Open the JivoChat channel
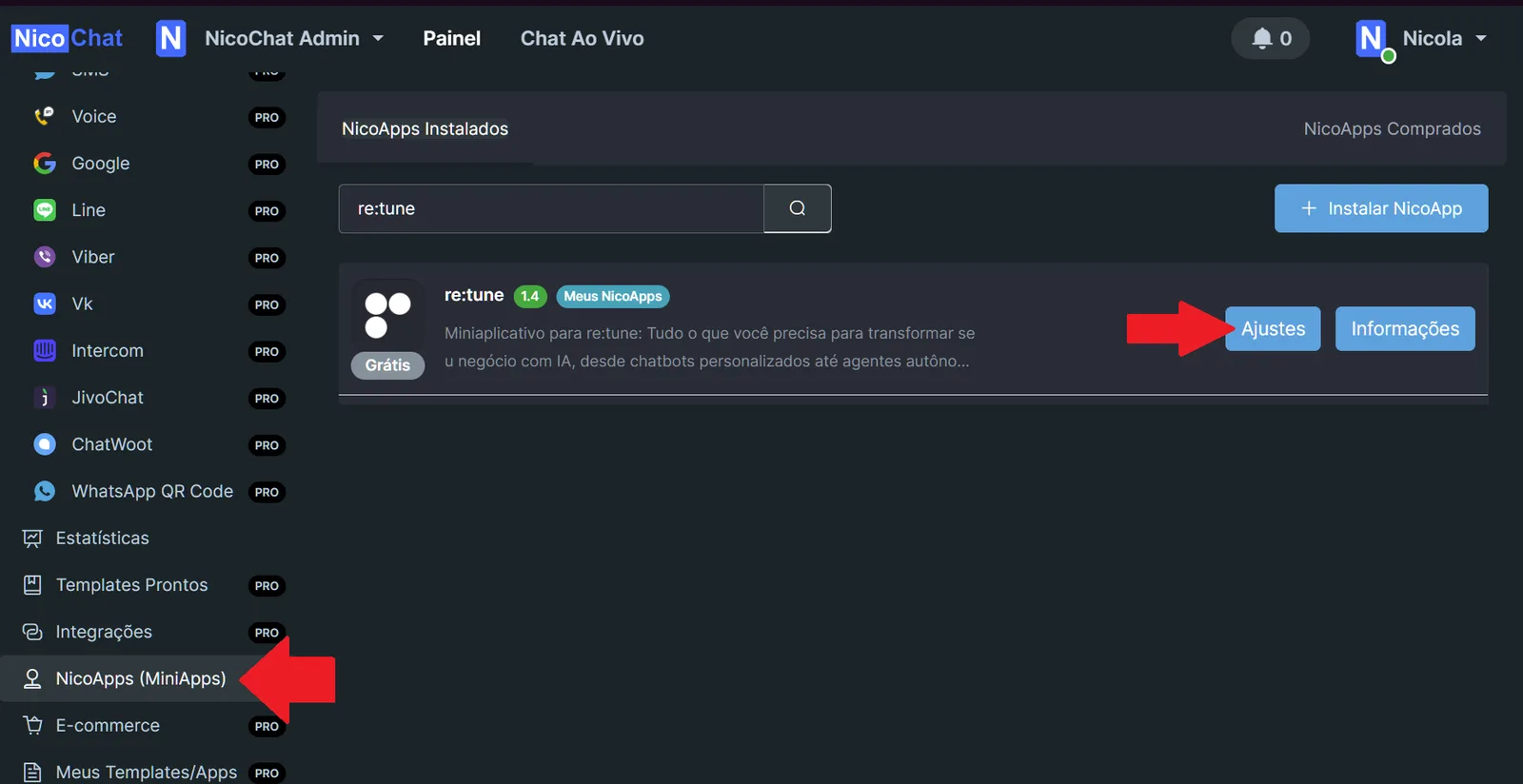The width and height of the screenshot is (1523, 784). pos(108,398)
